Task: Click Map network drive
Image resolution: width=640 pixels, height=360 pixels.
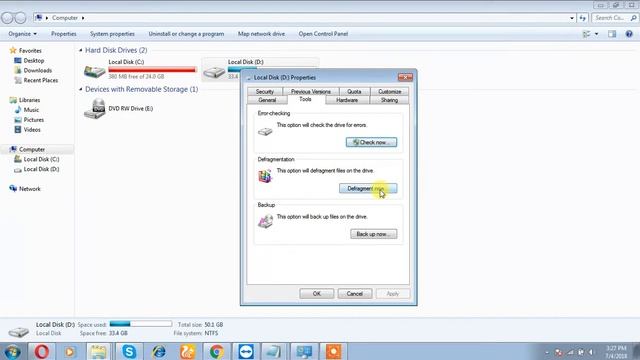Action: (261, 34)
